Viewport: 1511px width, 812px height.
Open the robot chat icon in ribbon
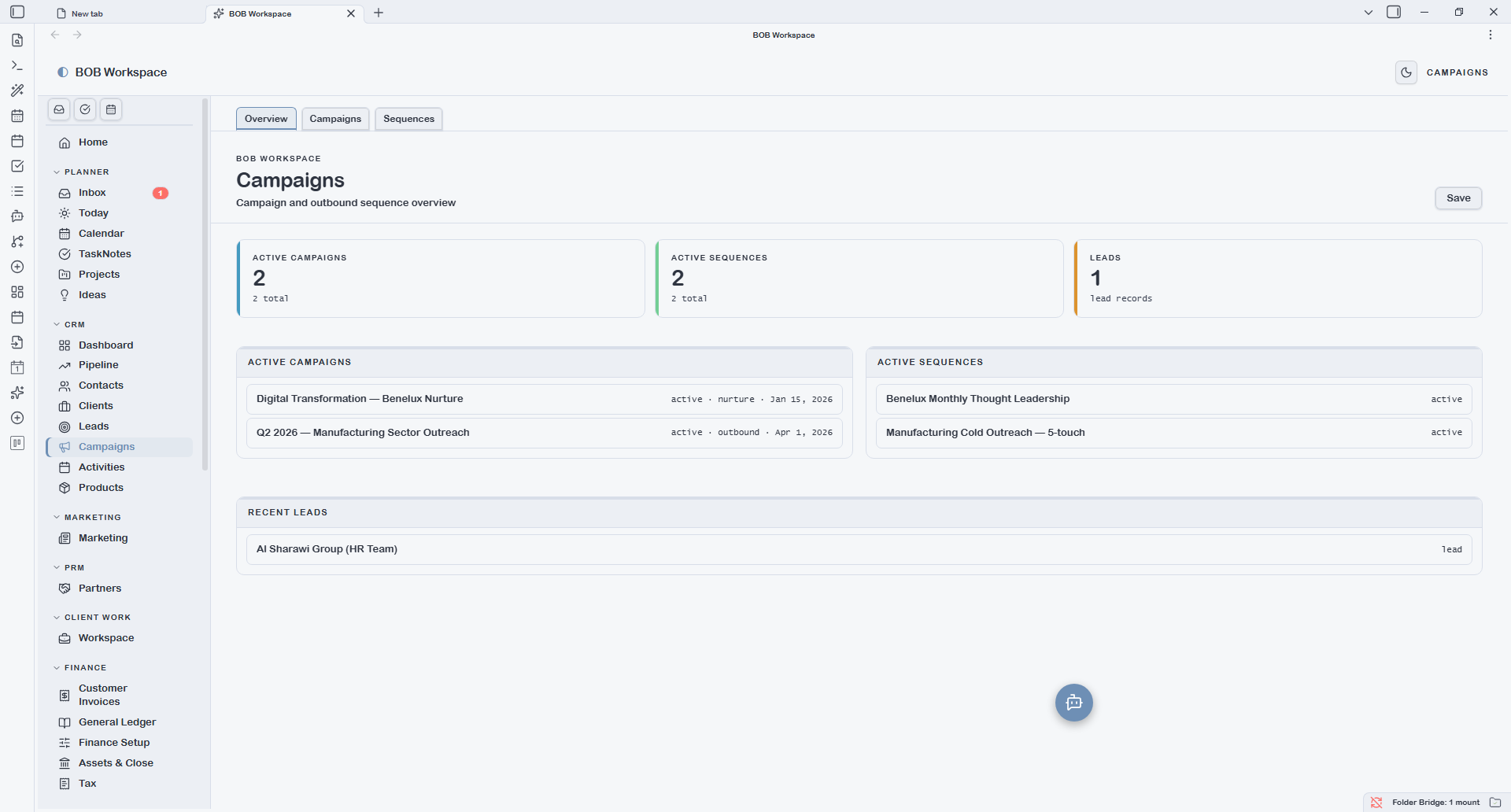click(17, 216)
